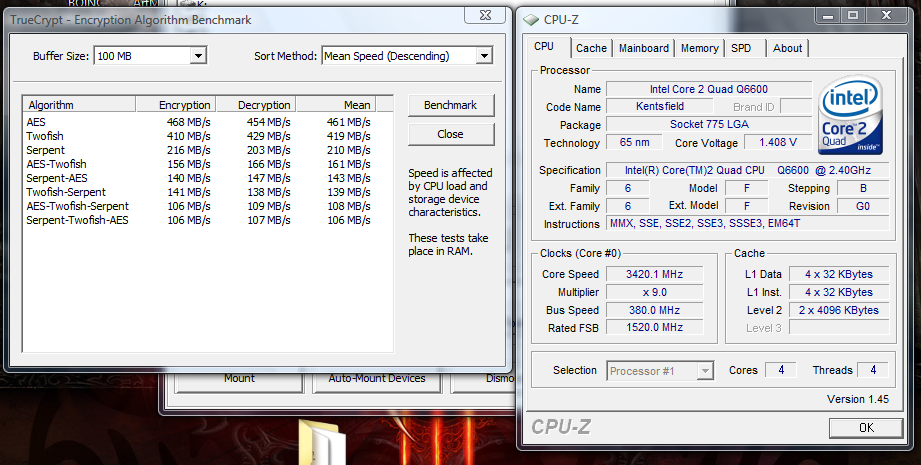Click the 461 MB/s mean value
This screenshot has width=921, height=465.
click(x=349, y=122)
